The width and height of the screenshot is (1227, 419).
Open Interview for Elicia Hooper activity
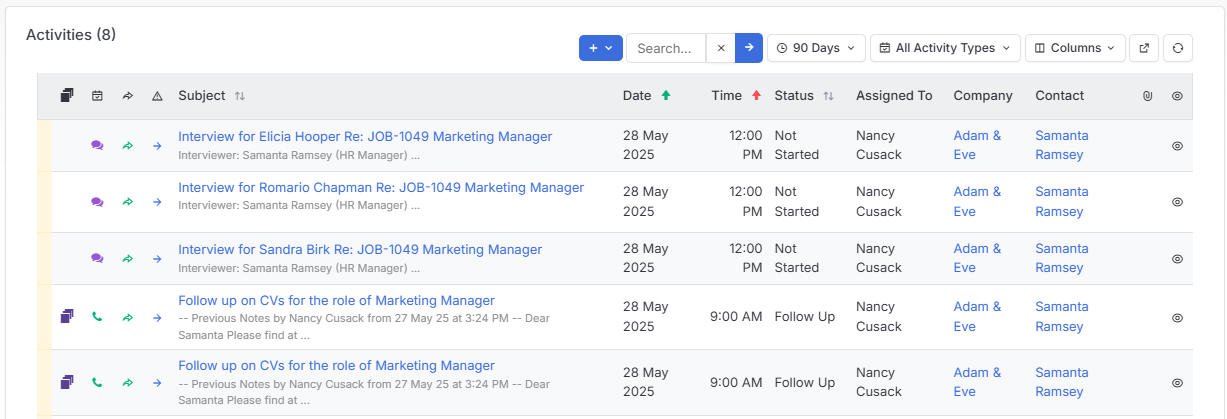point(365,136)
